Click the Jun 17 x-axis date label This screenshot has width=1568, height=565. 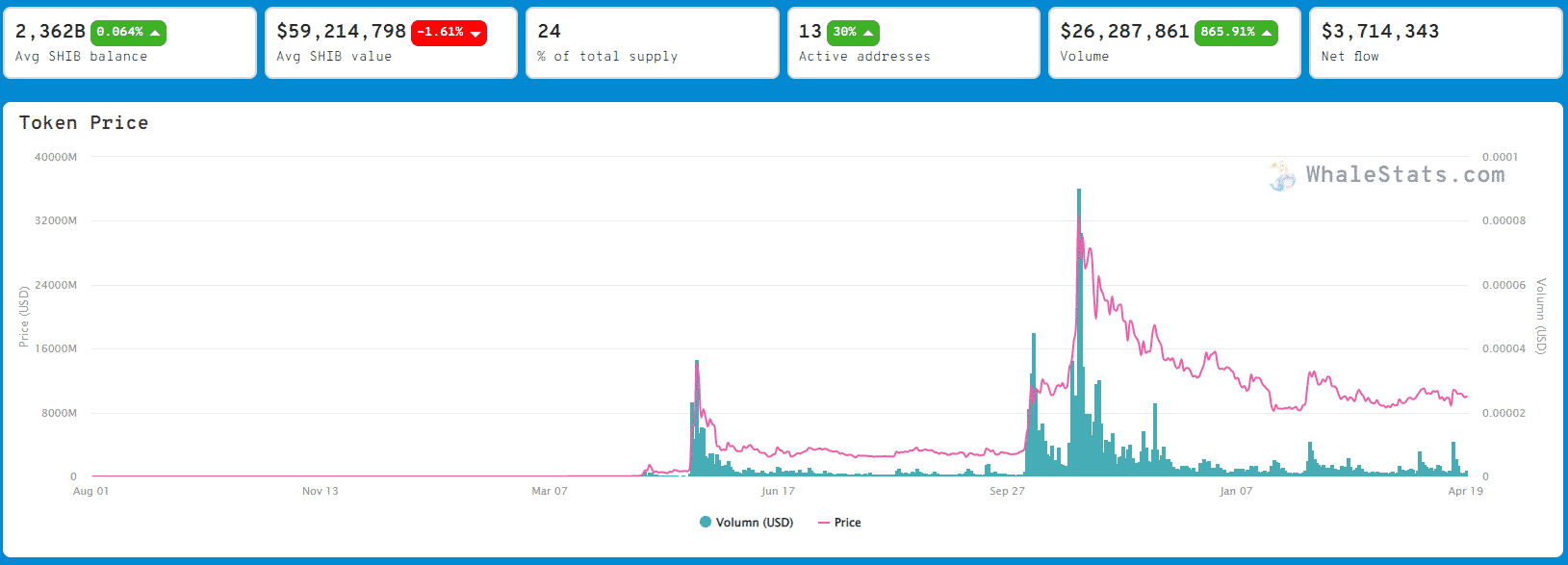pos(778,491)
